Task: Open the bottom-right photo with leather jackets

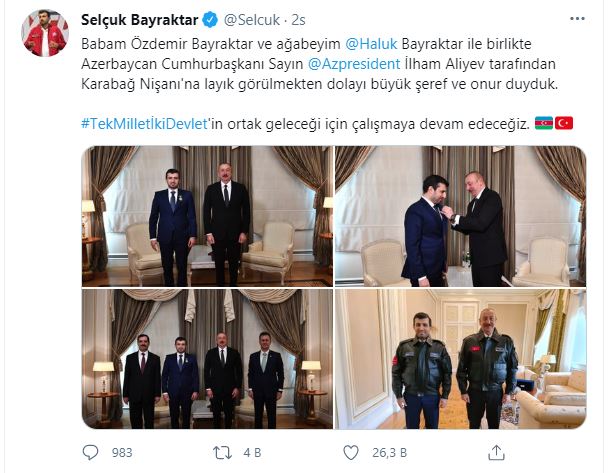Action: point(460,359)
